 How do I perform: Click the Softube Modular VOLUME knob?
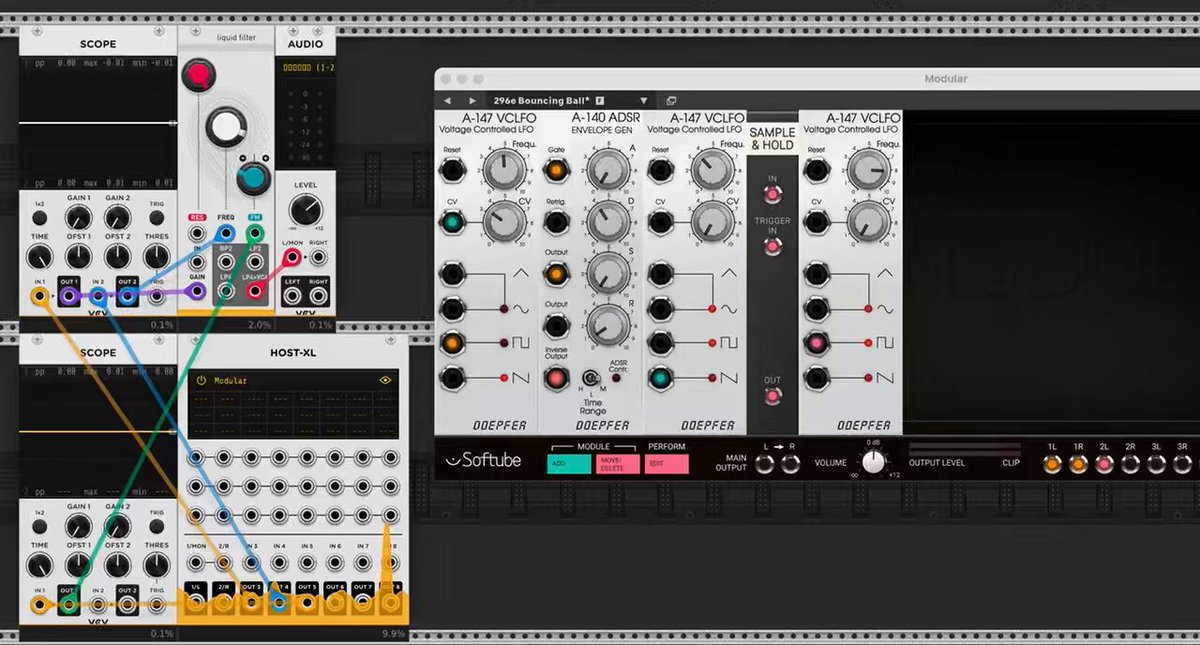pos(873,462)
